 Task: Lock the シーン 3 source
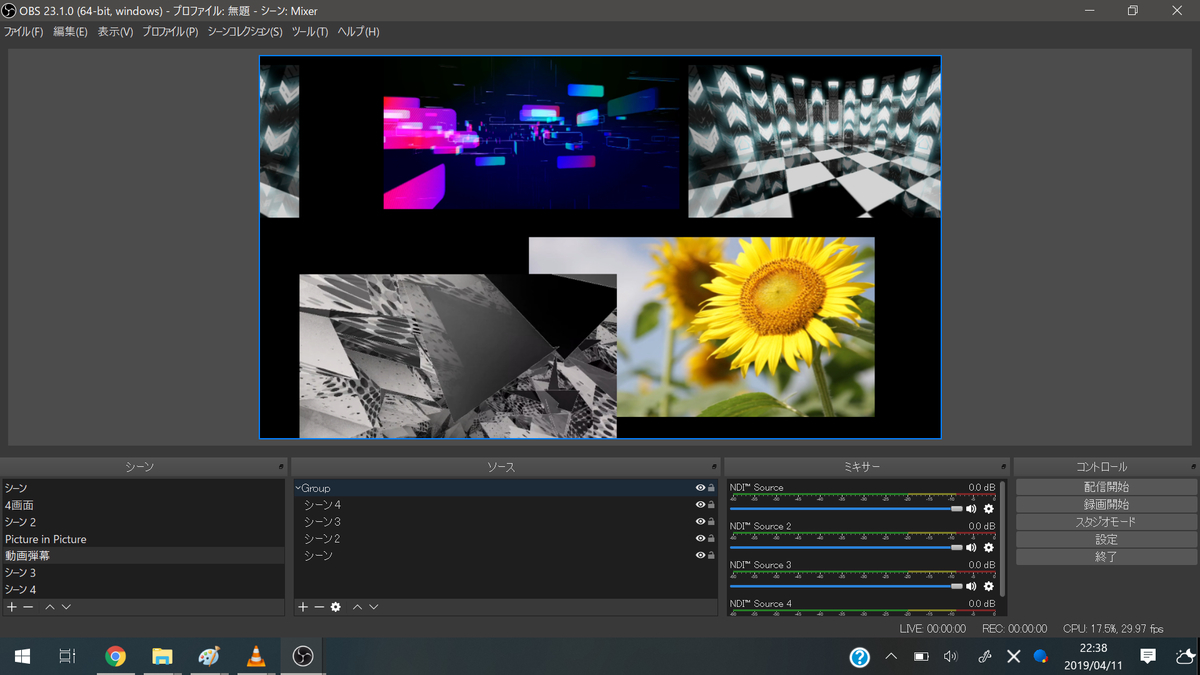(x=711, y=522)
